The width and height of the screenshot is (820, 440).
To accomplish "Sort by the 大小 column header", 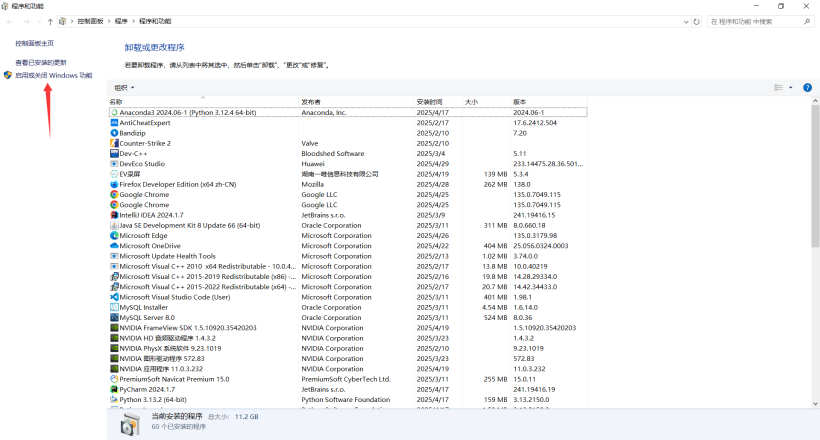I will [486, 101].
